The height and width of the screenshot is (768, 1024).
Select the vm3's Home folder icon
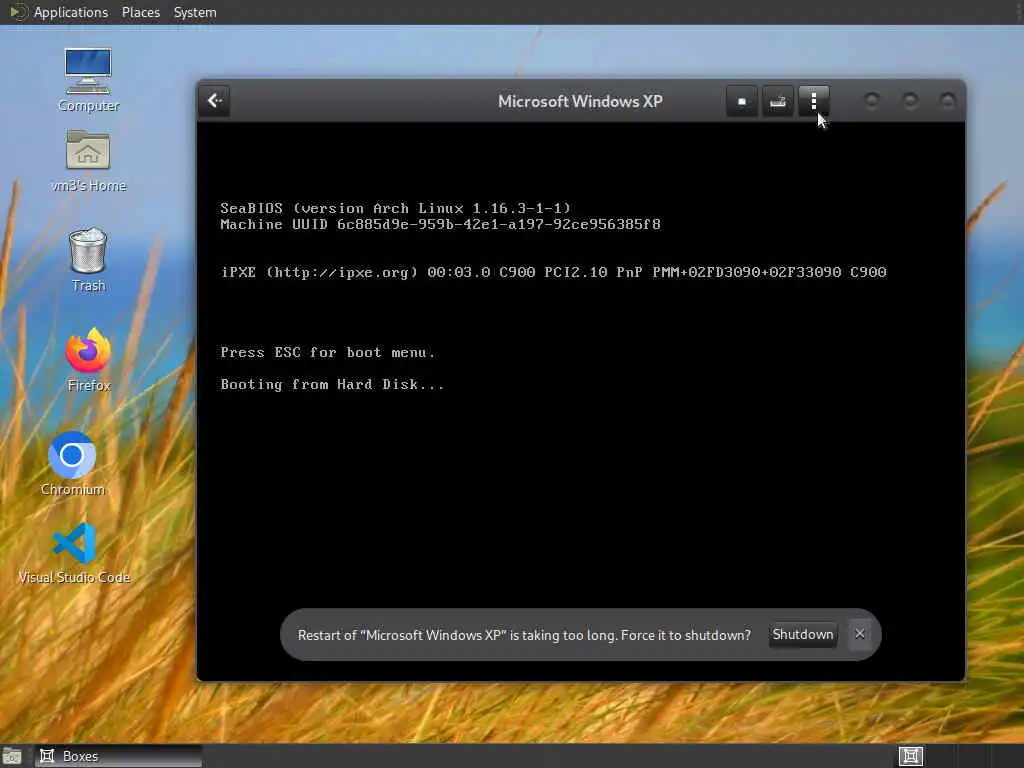[x=88, y=160]
